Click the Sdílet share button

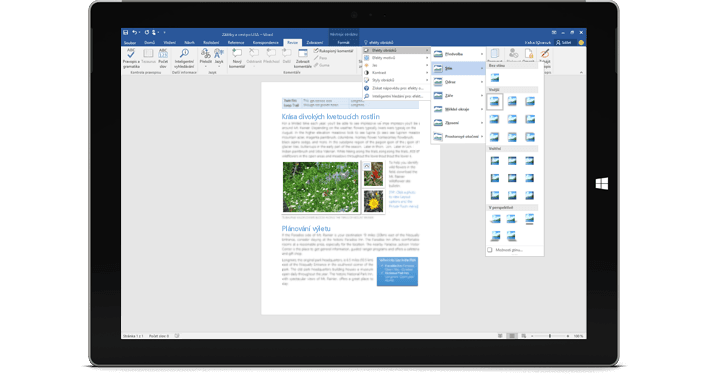(x=564, y=43)
